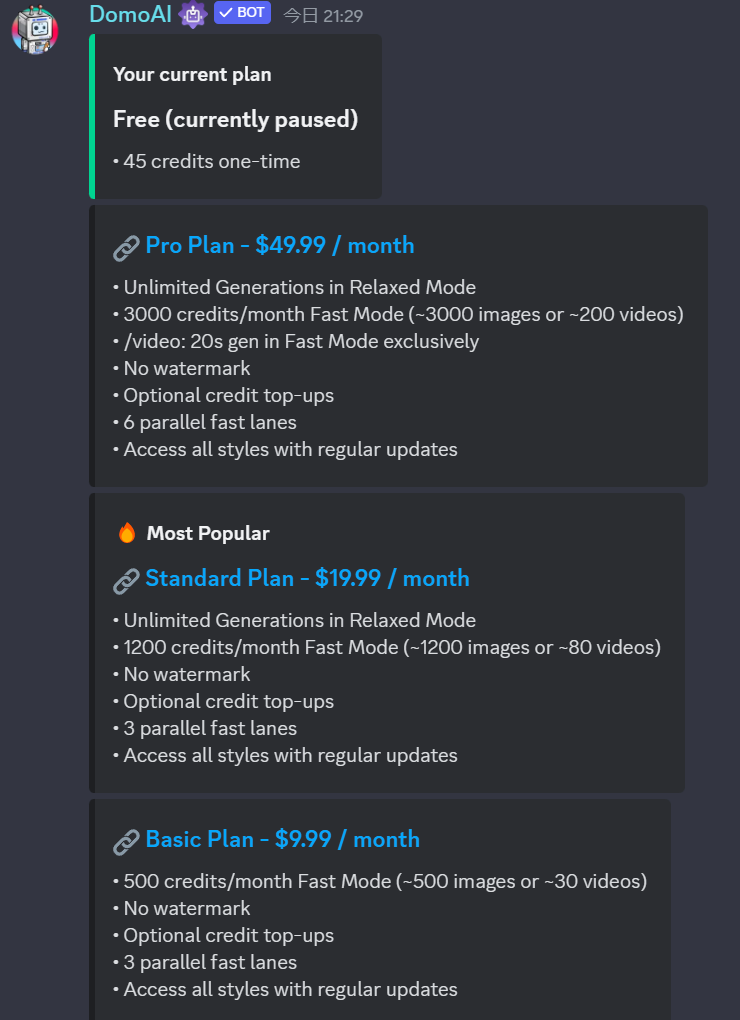The height and width of the screenshot is (1020, 740).
Task: Open the DomoAI bot avatar profile
Action: [35, 30]
